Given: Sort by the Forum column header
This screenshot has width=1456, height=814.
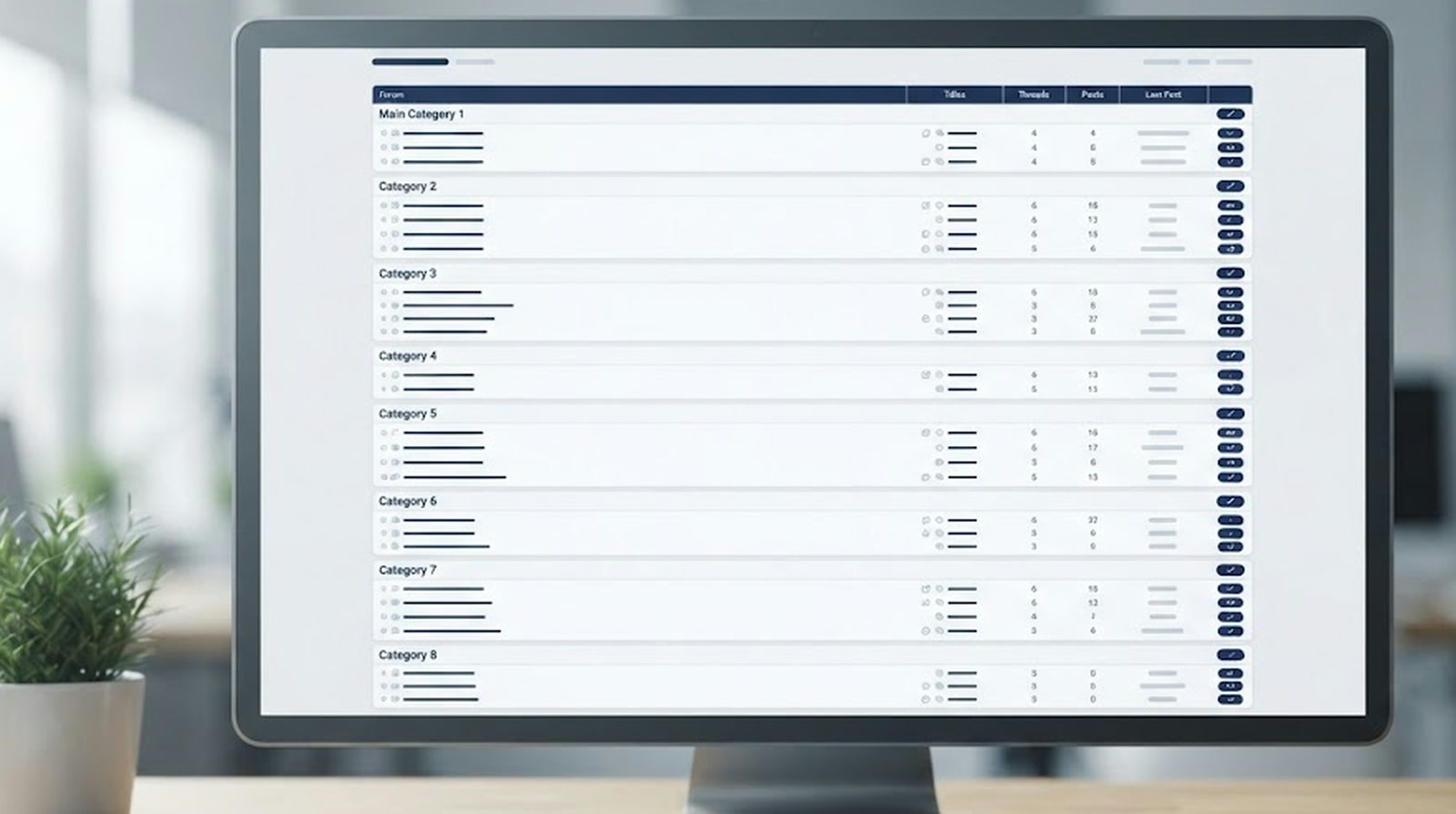Looking at the screenshot, I should 391,95.
